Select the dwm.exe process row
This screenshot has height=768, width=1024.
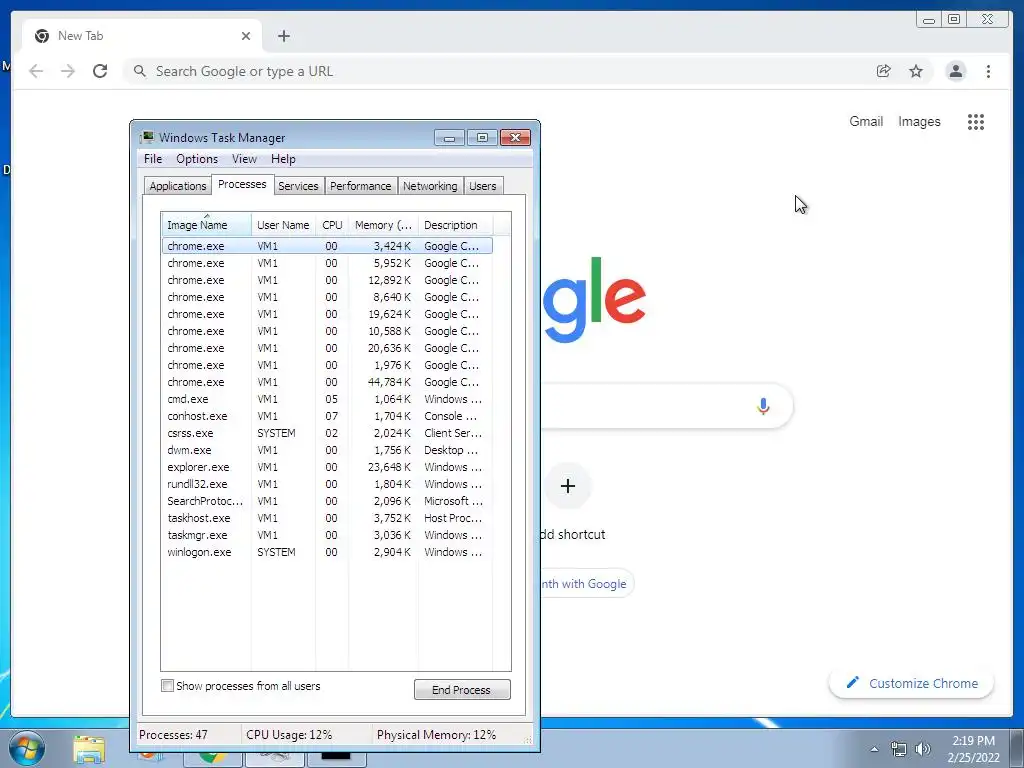[327, 450]
